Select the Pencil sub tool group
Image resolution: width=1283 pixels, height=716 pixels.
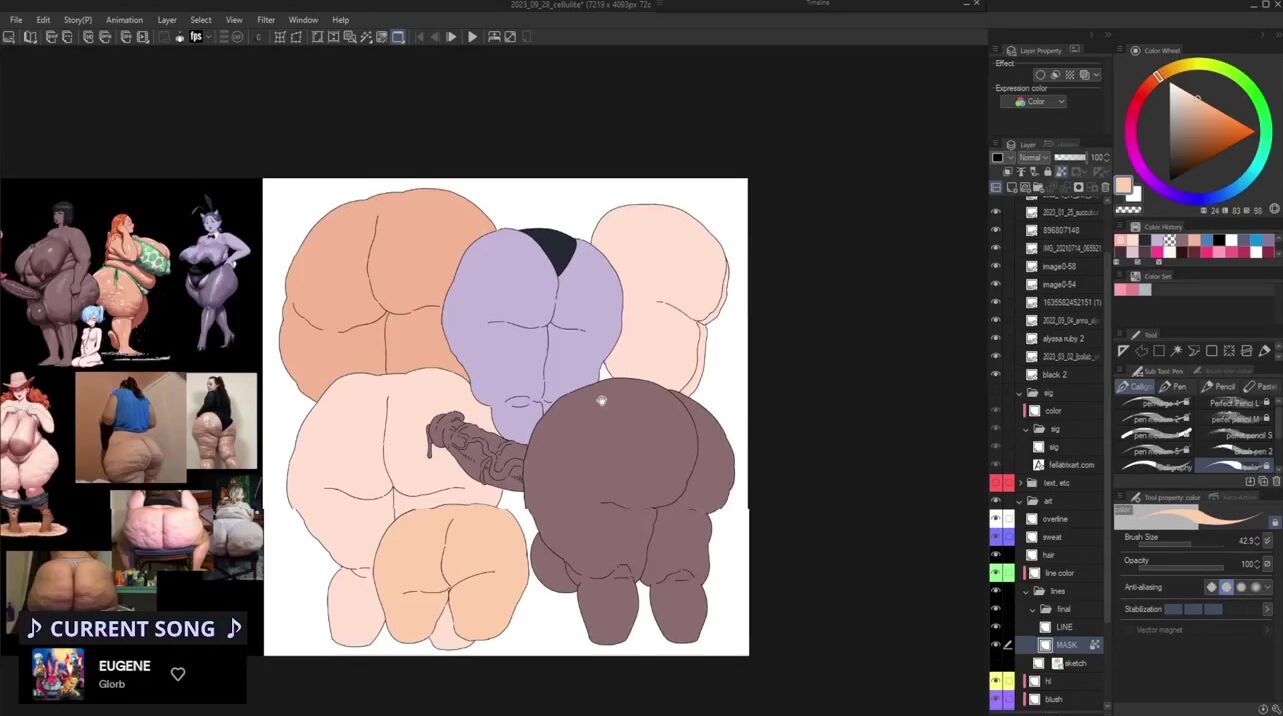[1218, 387]
